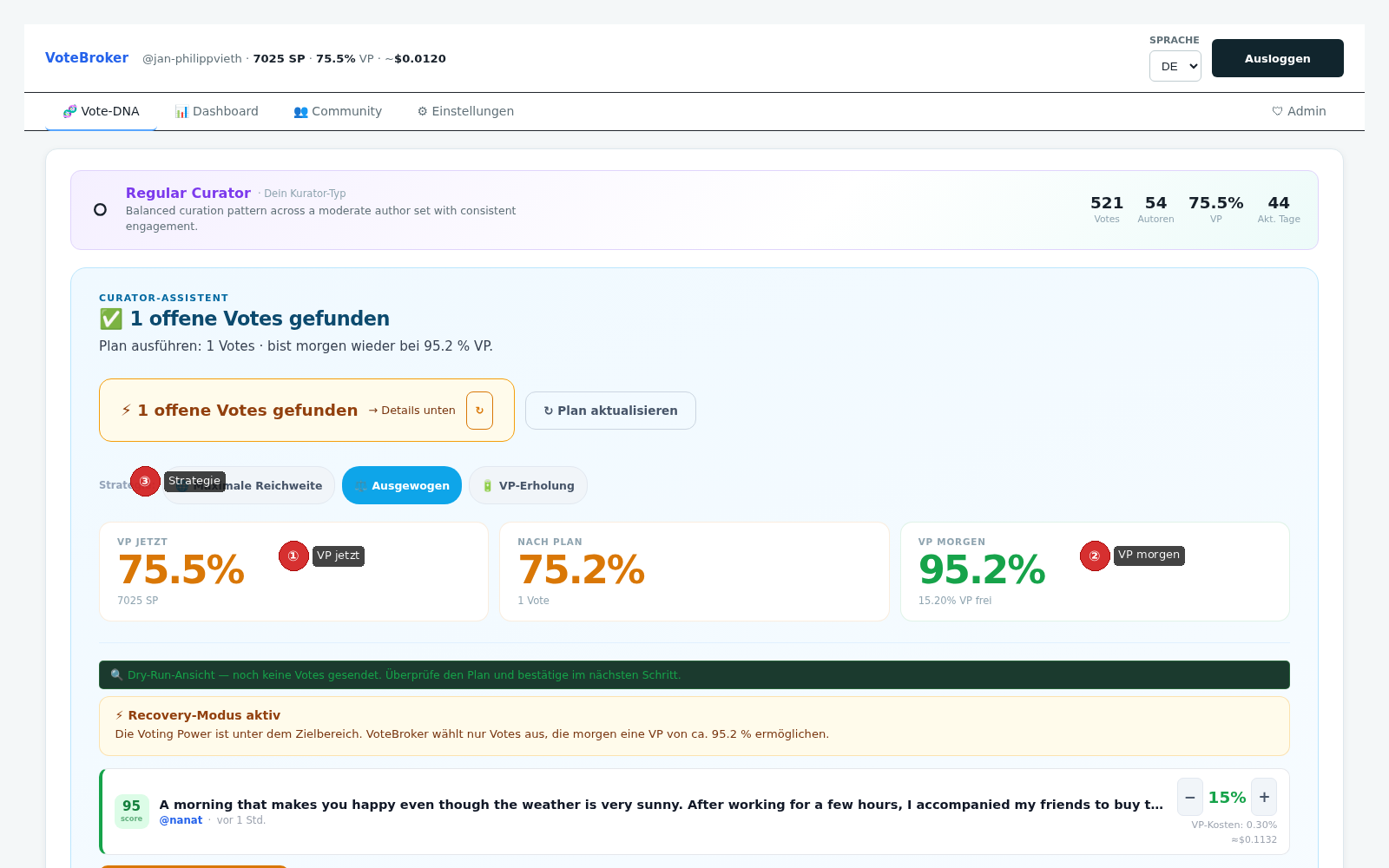Open the Vote-DNA tab

coord(101,112)
